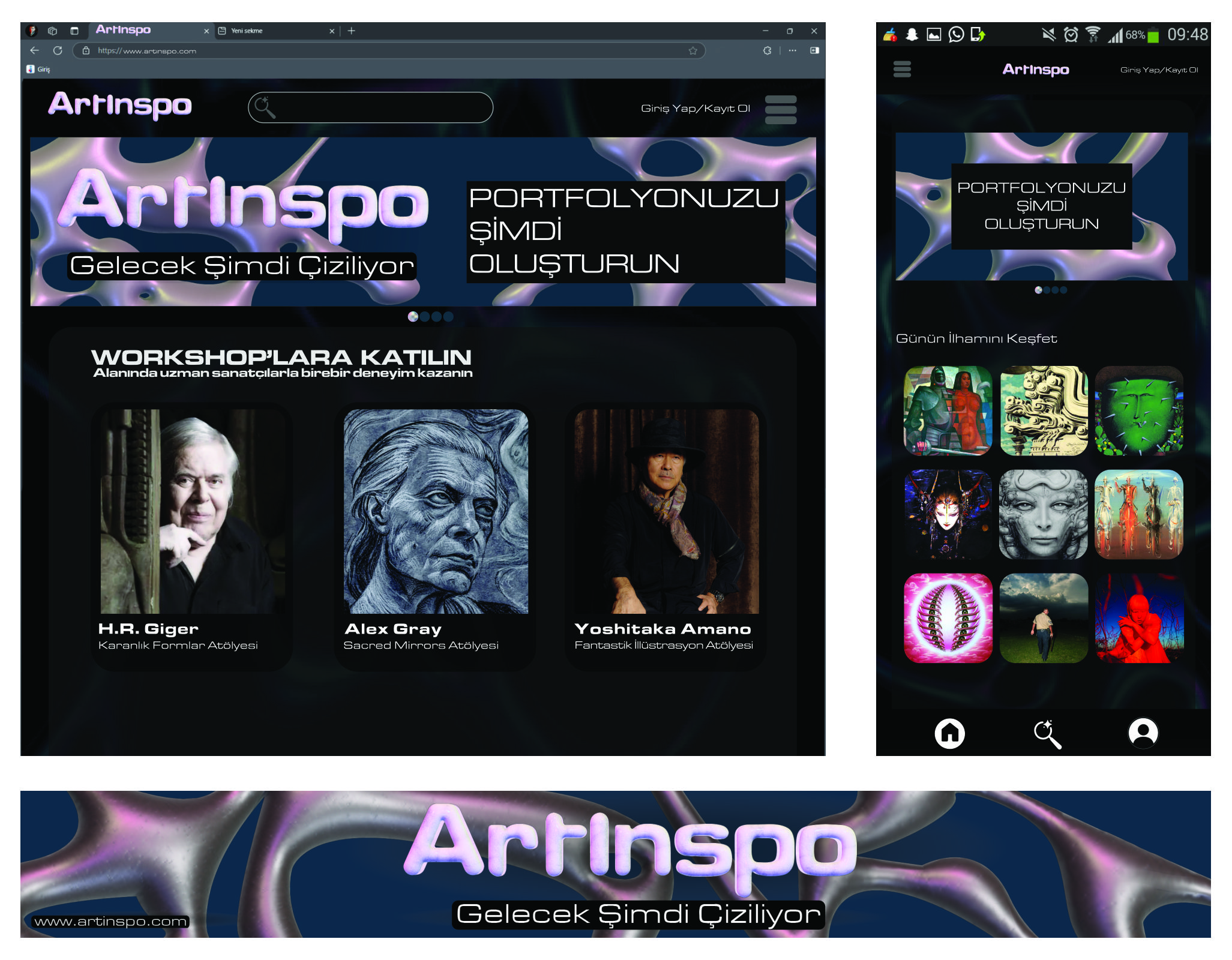Viewport: 1232px width, 960px height.
Task: Click Giriş Yap/Kayıt Ol on desktop header
Action: click(695, 109)
